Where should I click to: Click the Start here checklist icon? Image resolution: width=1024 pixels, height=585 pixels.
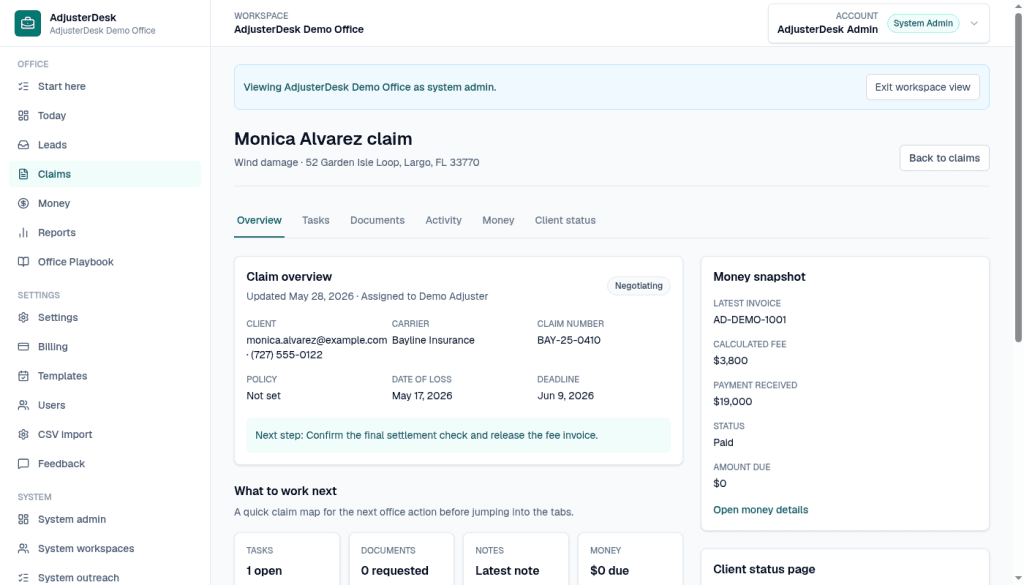coord(24,86)
